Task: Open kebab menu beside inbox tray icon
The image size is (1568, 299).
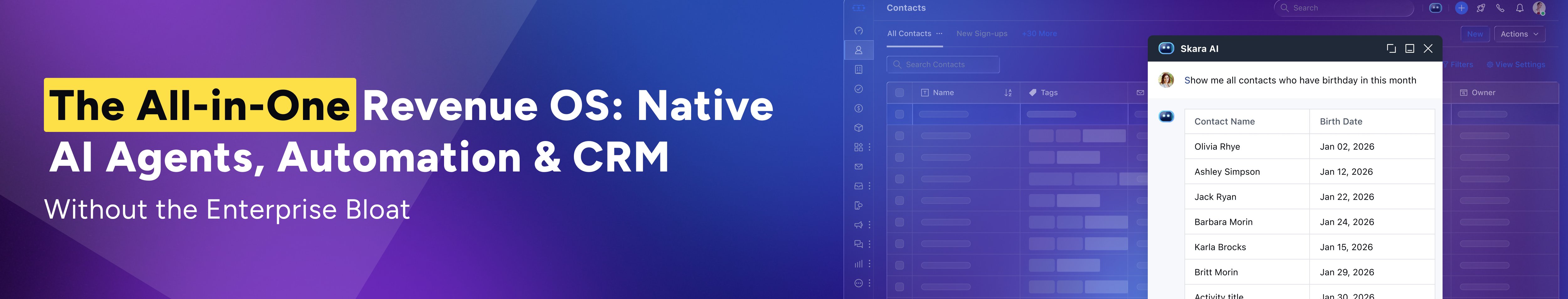Action: click(x=870, y=186)
